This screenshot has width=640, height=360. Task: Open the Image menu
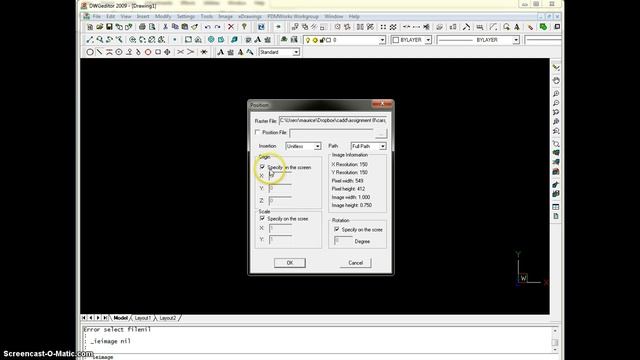225,16
